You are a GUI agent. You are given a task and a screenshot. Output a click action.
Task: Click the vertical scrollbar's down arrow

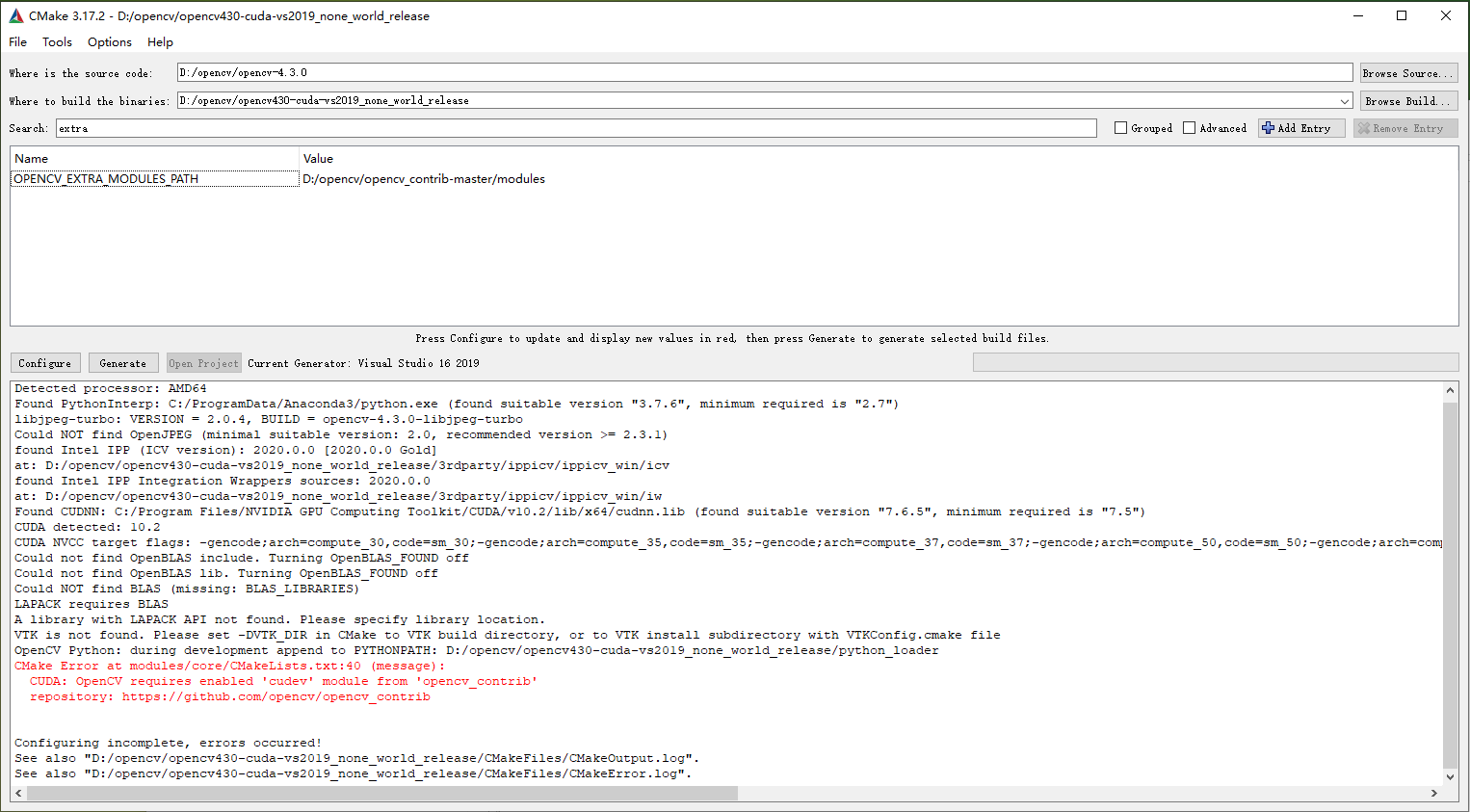pyautogui.click(x=1452, y=776)
